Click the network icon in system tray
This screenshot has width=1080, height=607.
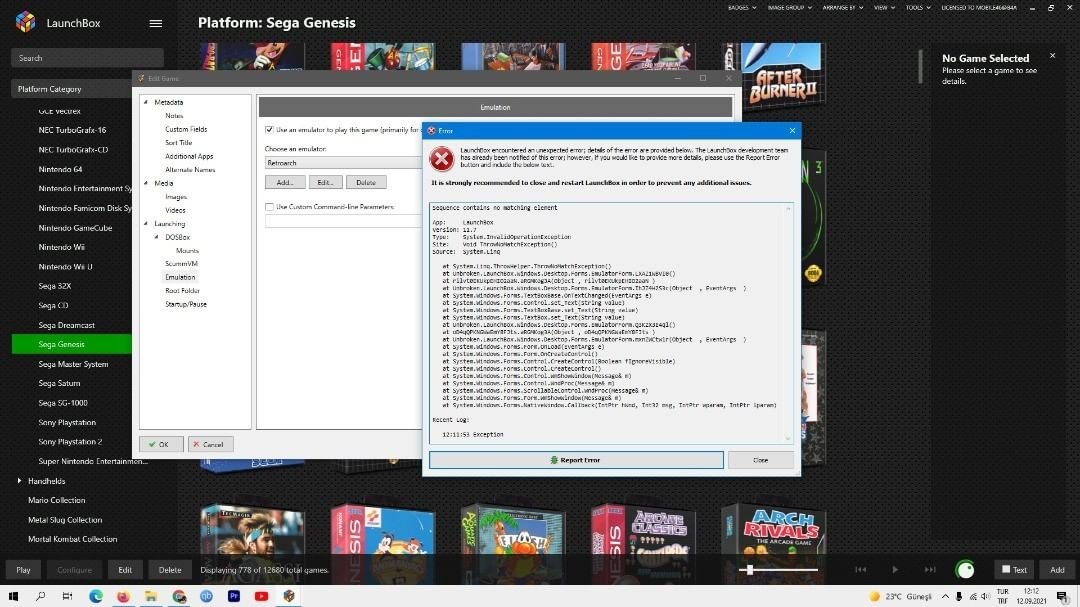(x=973, y=597)
